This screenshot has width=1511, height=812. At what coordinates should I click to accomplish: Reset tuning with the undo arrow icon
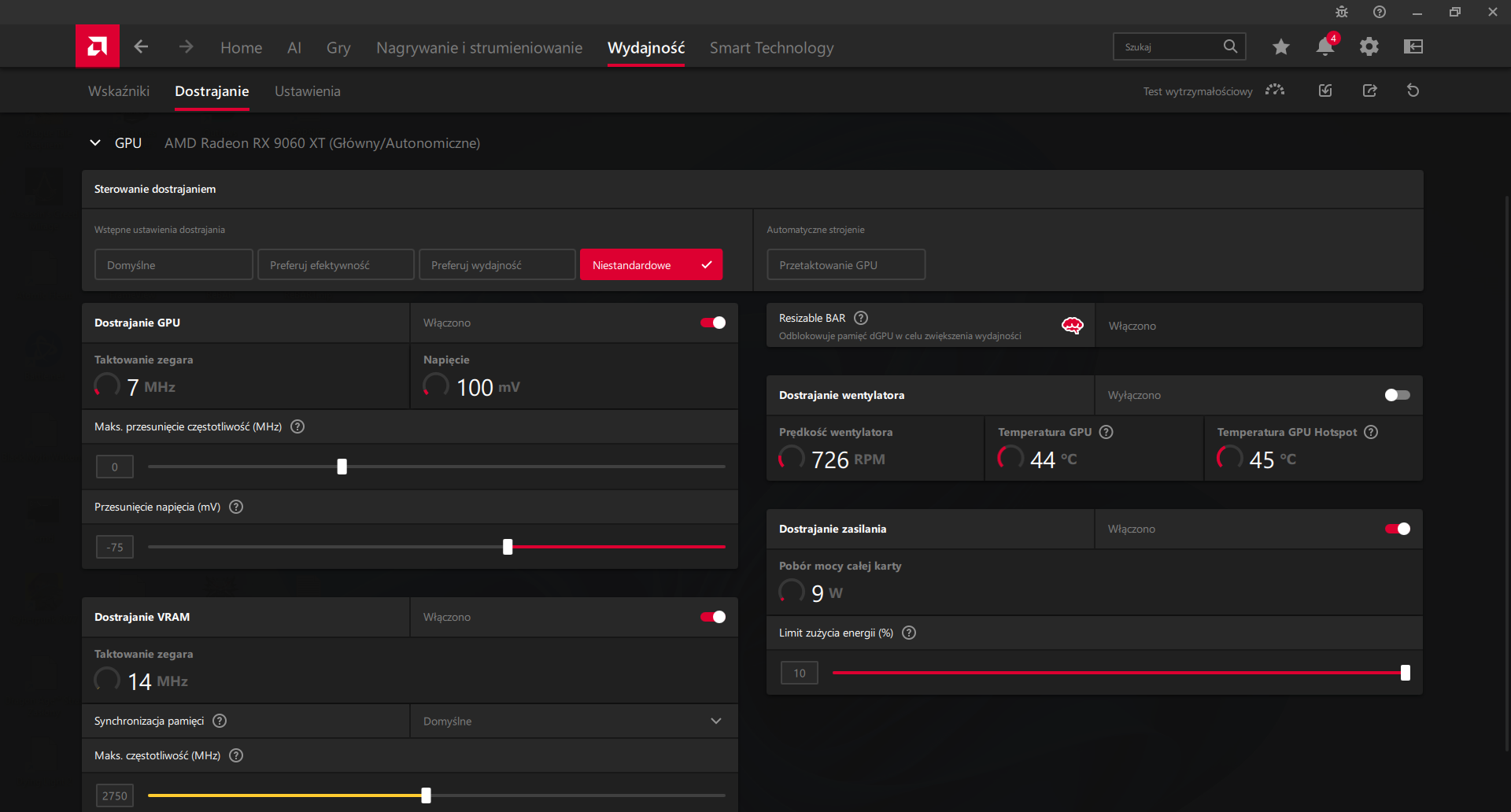click(1413, 90)
